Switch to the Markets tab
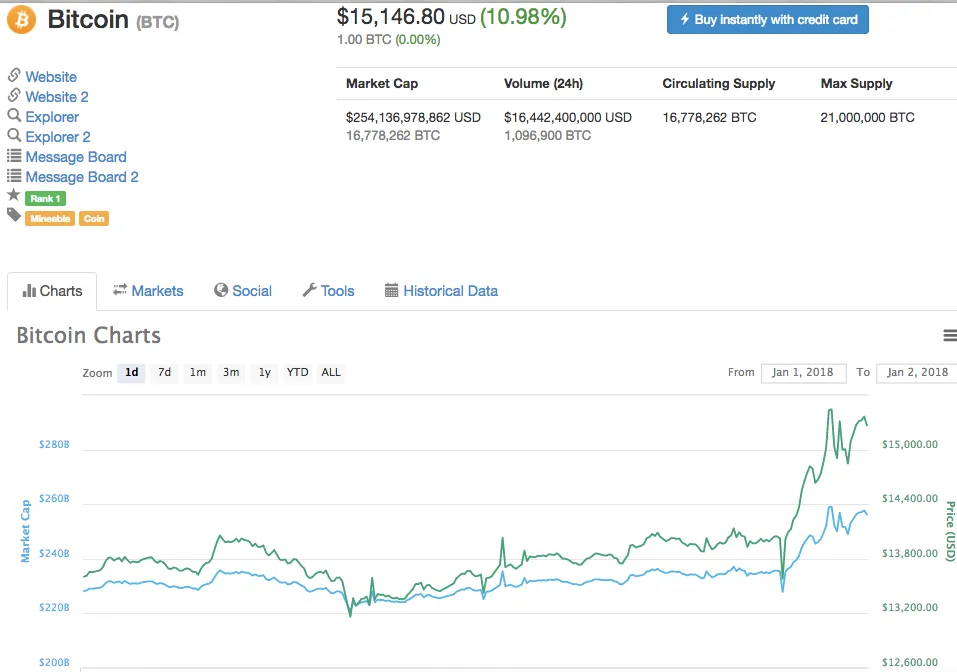The width and height of the screenshot is (957, 672). click(x=148, y=291)
